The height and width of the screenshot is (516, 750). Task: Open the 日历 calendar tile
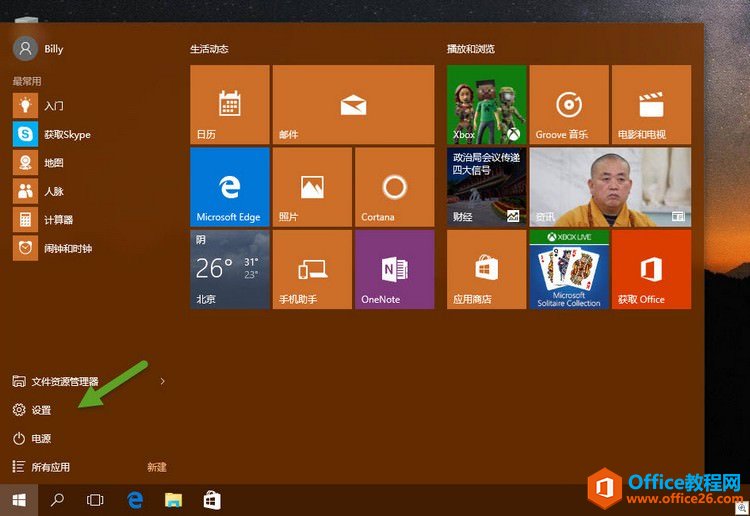[230, 105]
